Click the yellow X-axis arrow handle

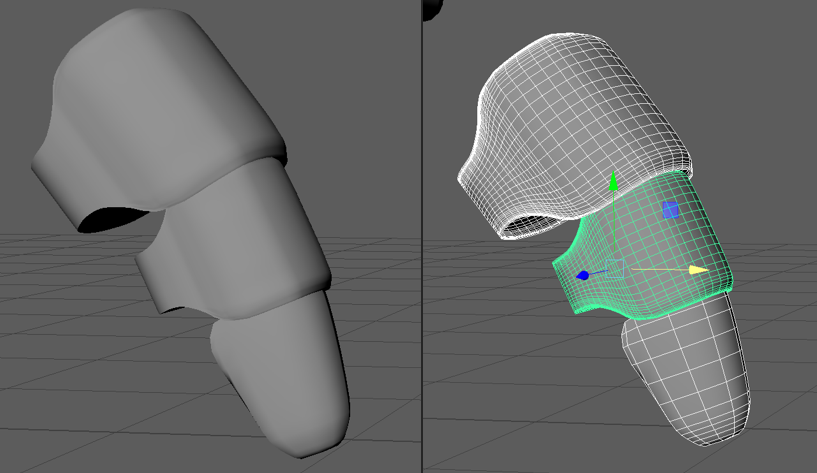click(x=698, y=270)
